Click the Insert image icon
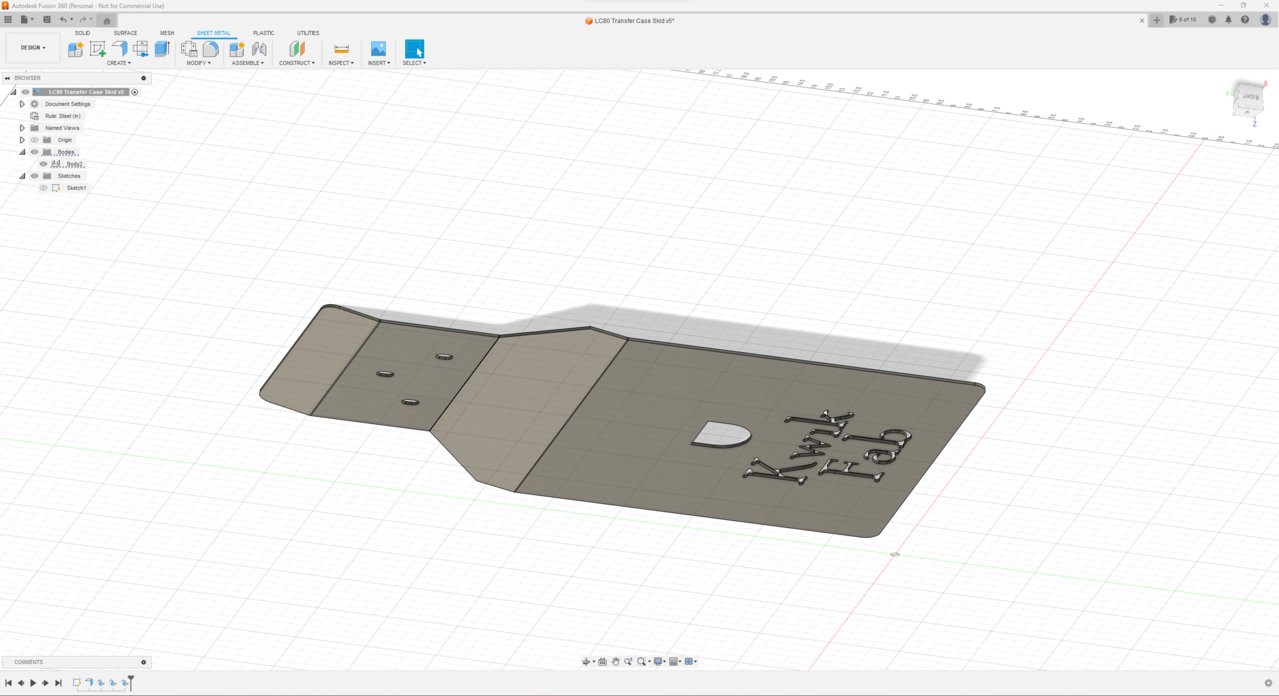1279x696 pixels. click(378, 49)
